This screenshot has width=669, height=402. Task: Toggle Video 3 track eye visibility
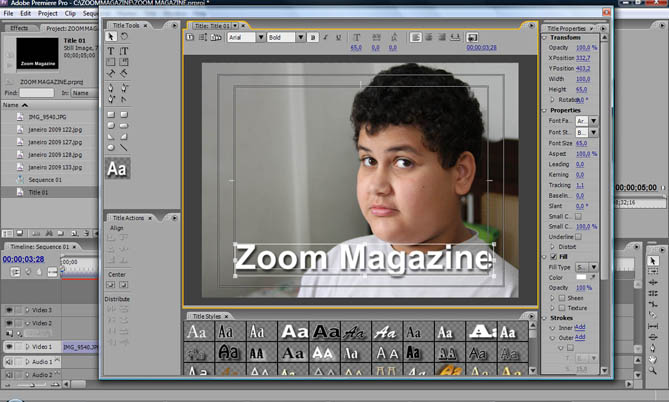[x=9, y=310]
